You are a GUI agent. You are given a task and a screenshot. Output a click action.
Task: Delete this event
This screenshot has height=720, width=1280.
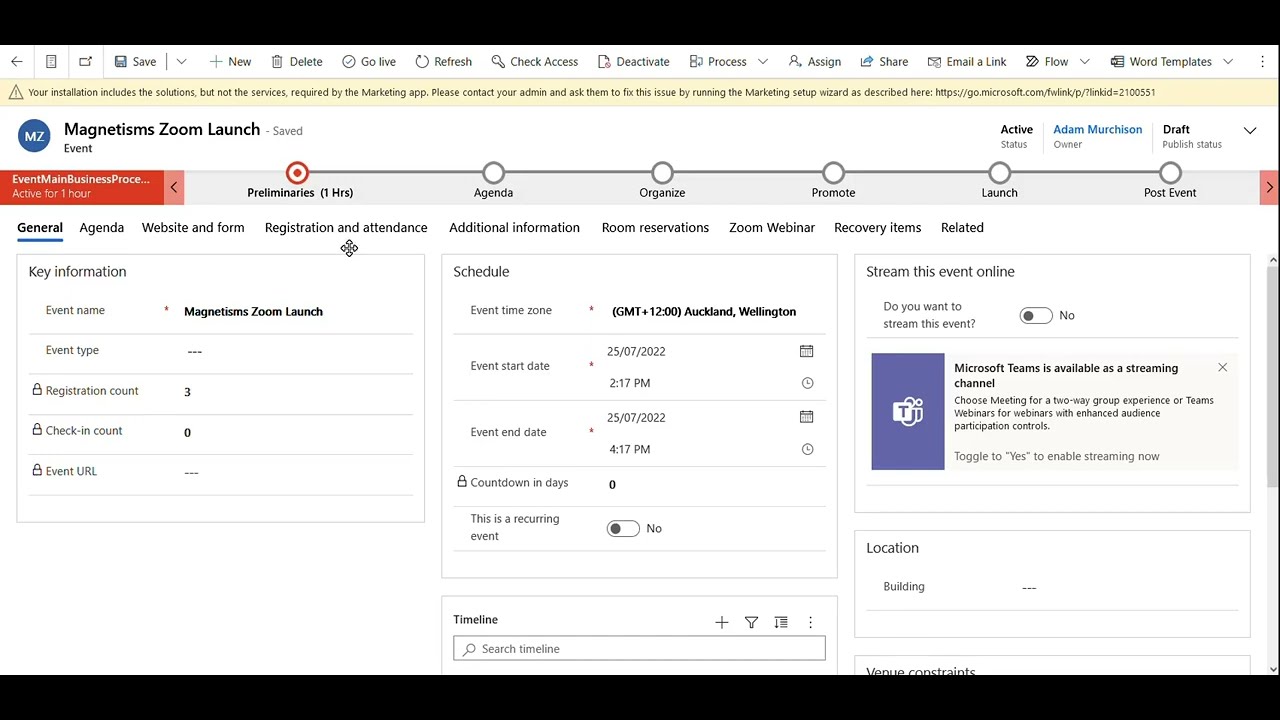pos(296,62)
